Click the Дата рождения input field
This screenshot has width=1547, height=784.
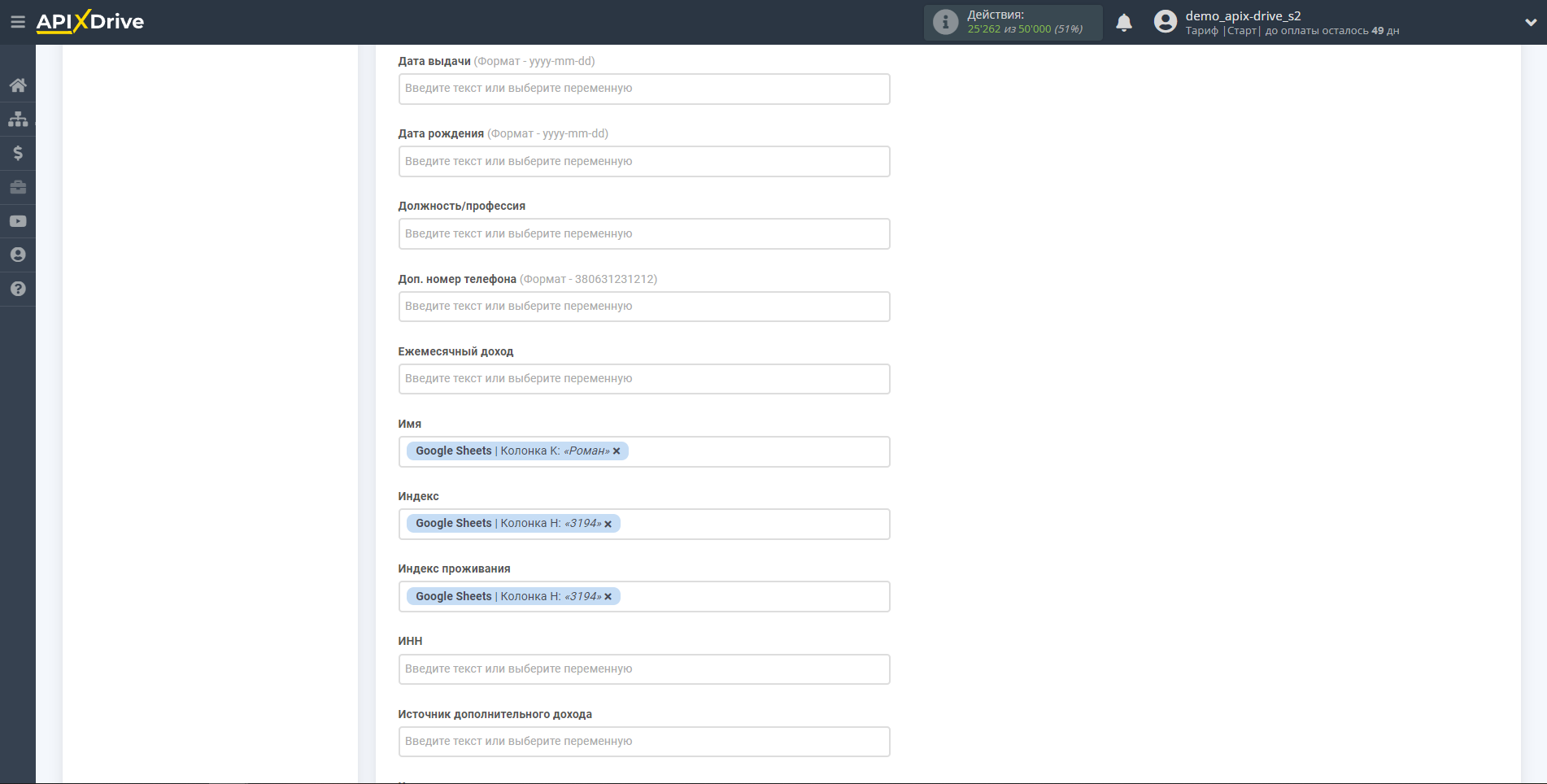[644, 161]
